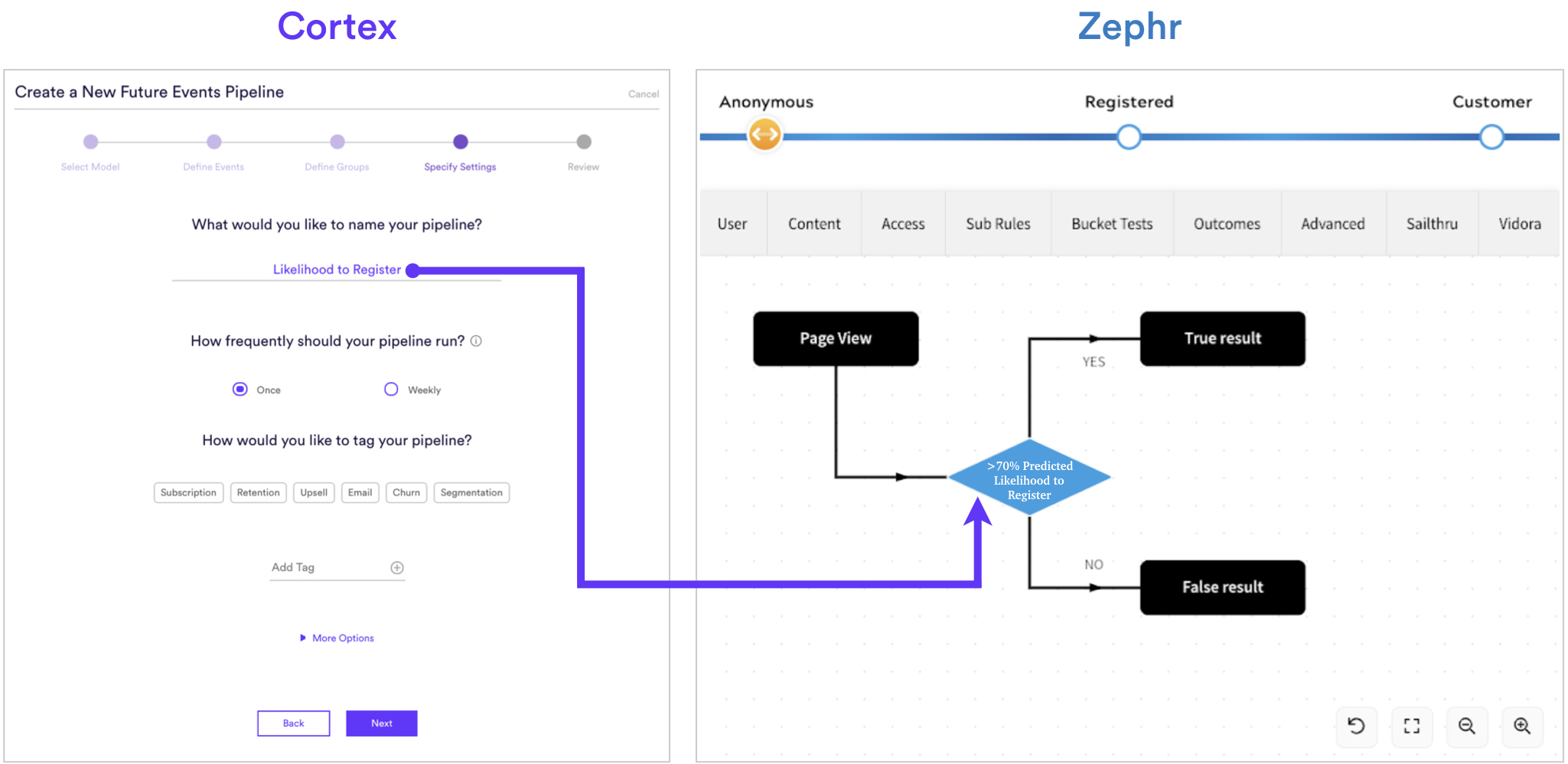
Task: Toggle the Email tag
Action: tap(360, 492)
